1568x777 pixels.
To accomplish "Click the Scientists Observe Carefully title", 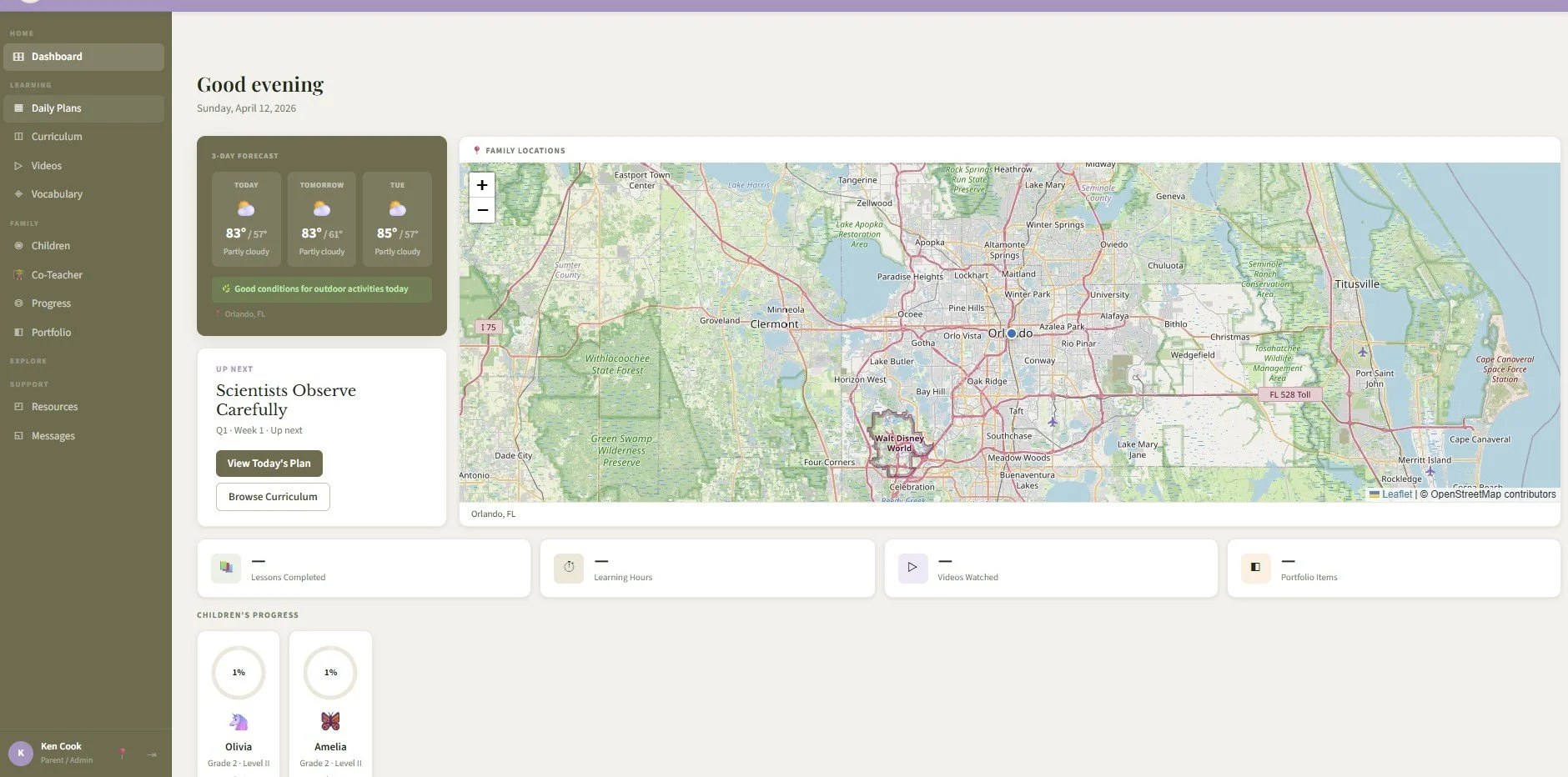I will (286, 400).
